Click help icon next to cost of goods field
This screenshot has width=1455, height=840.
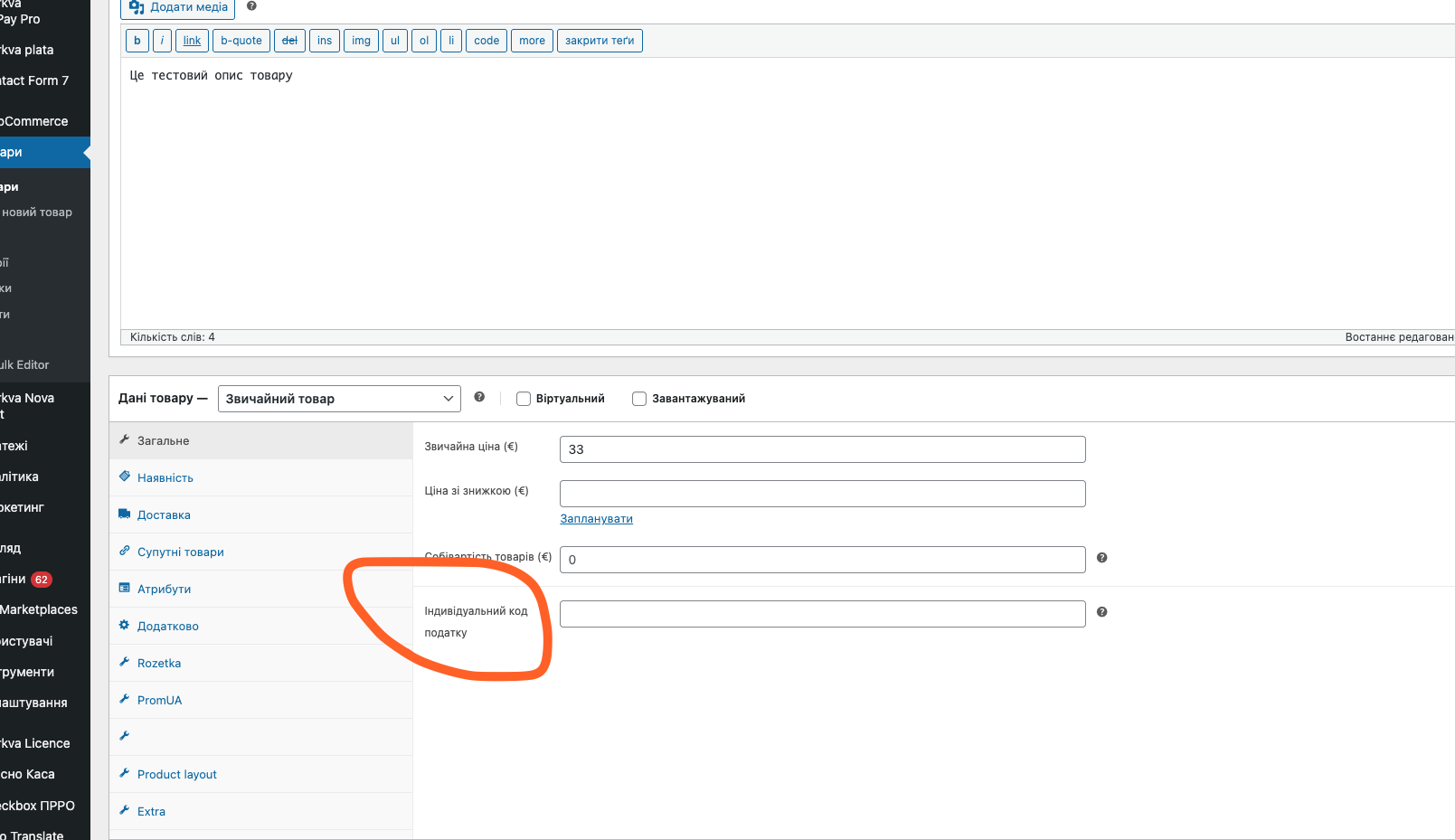1101,558
